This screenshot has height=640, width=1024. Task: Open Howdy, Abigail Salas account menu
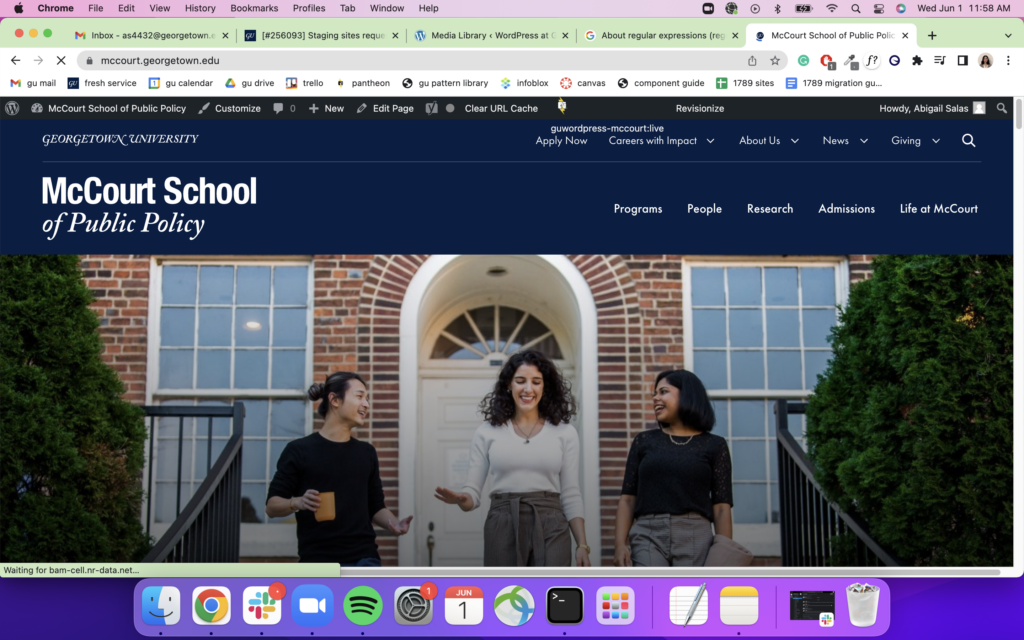932,108
